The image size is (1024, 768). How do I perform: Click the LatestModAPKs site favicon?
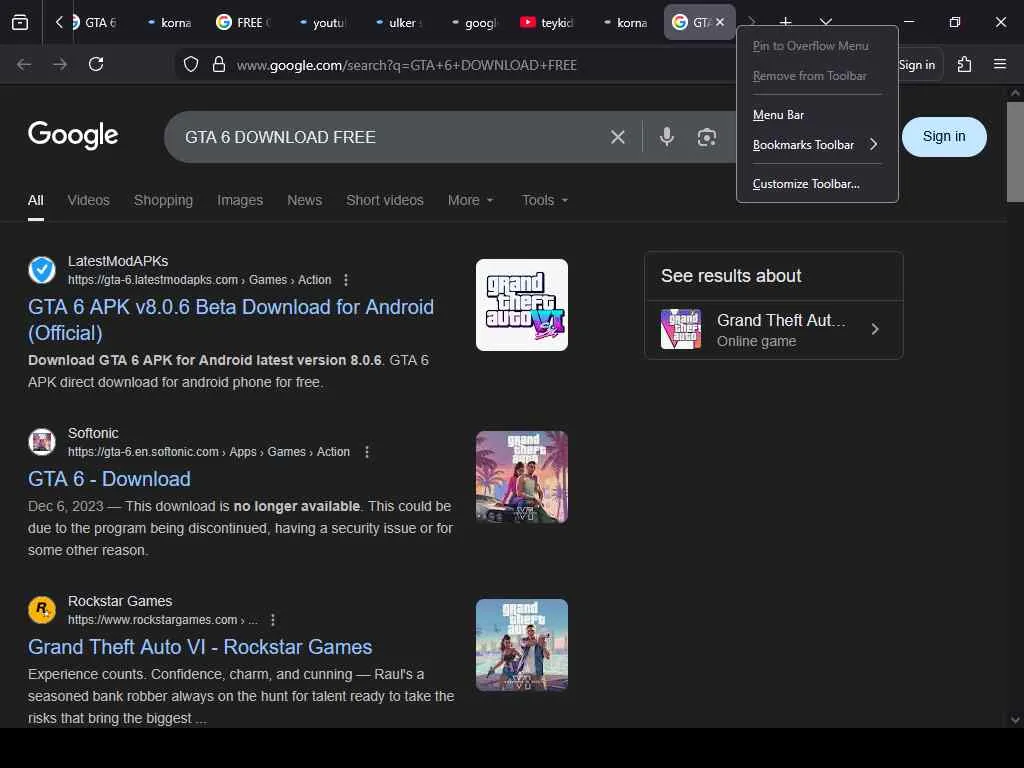(42, 270)
